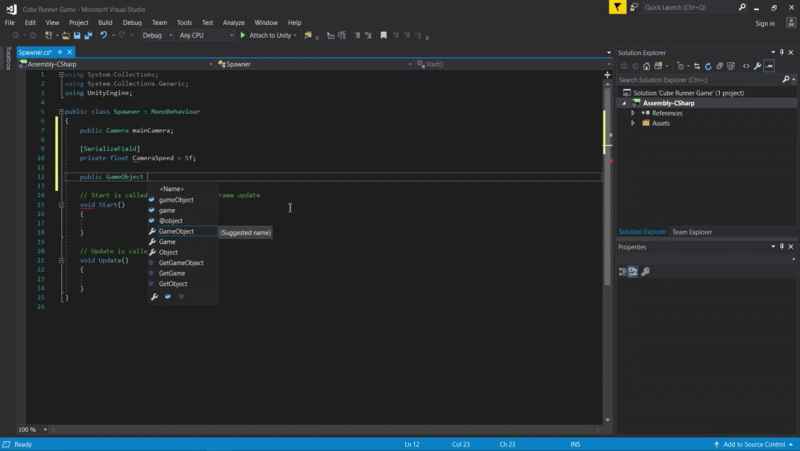Click the green Attach to Unity play icon

coord(243,35)
